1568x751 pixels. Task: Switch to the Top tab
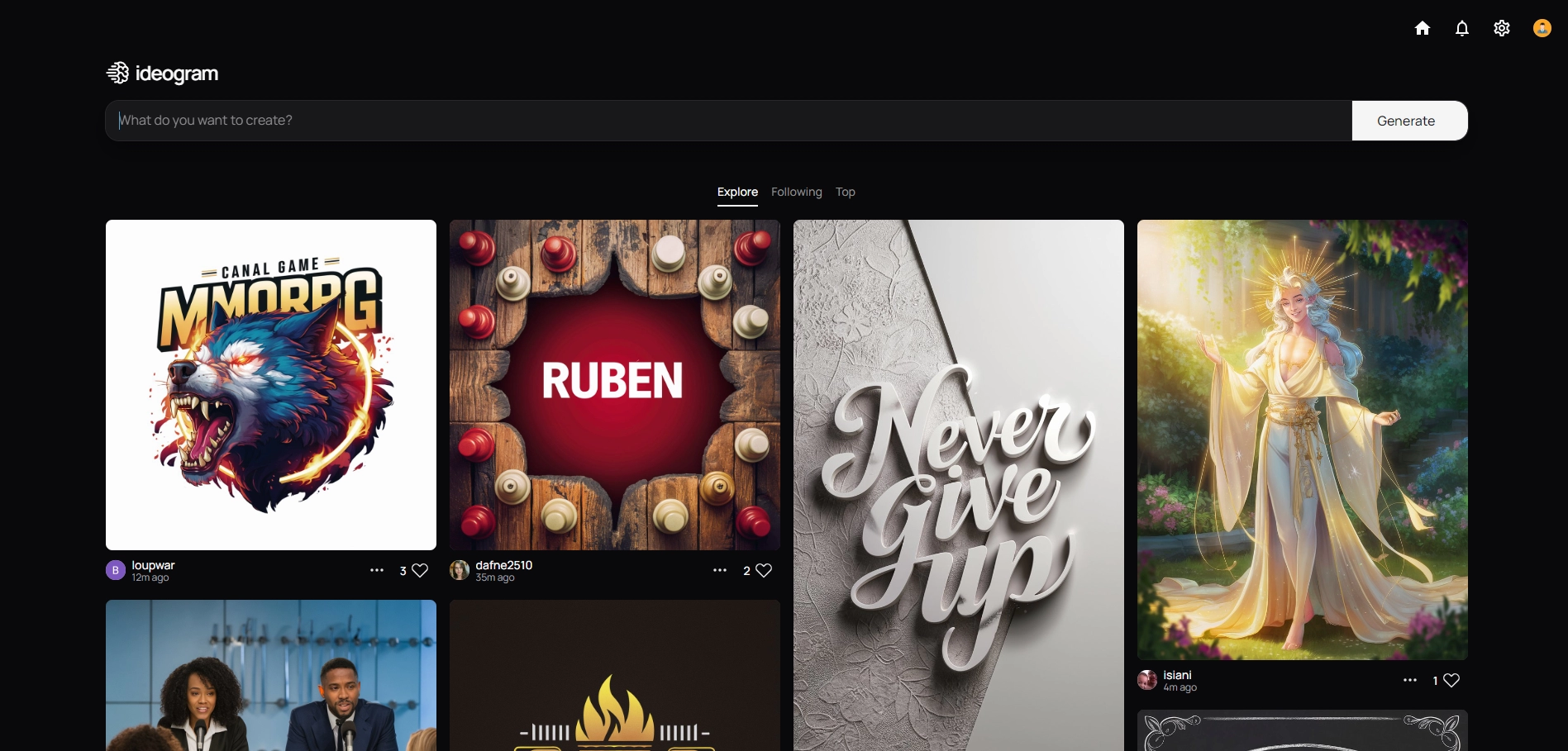tap(845, 192)
